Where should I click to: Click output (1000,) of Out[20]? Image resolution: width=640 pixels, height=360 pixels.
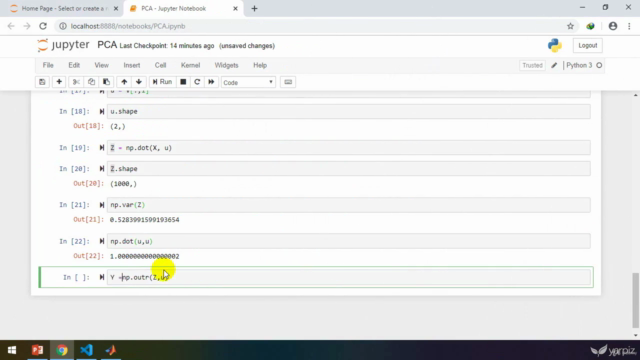(123, 184)
